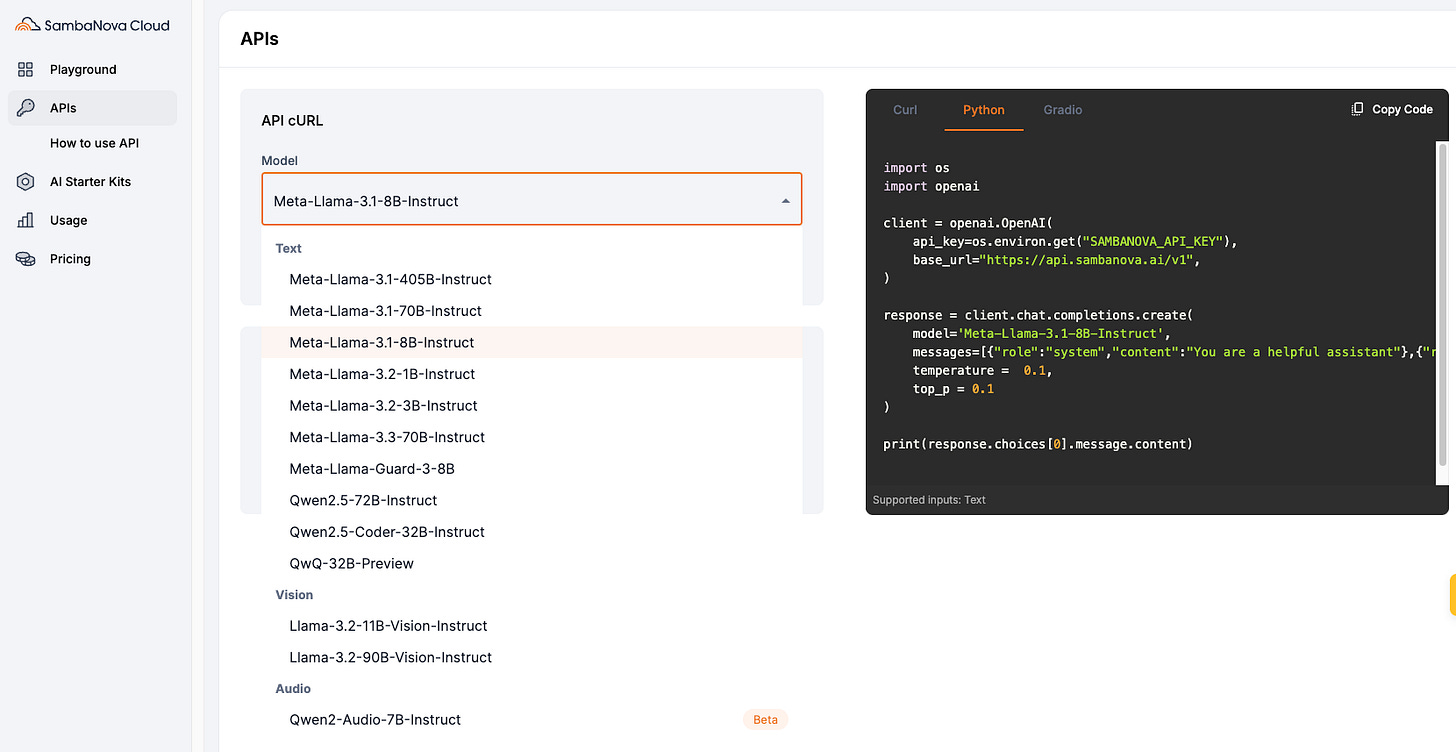Choose Meta-Llama-3.1-70B-Instruct option
Viewport: 1456px width, 752px height.
[532, 311]
